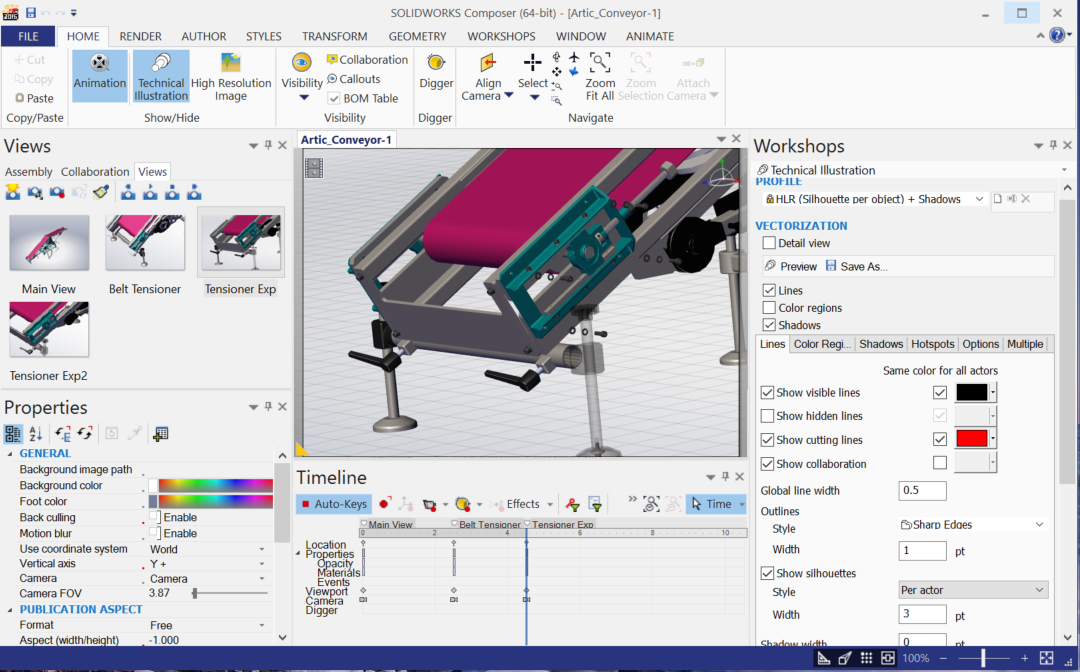
Task: Enable the Detail view checkbox
Action: click(x=769, y=243)
